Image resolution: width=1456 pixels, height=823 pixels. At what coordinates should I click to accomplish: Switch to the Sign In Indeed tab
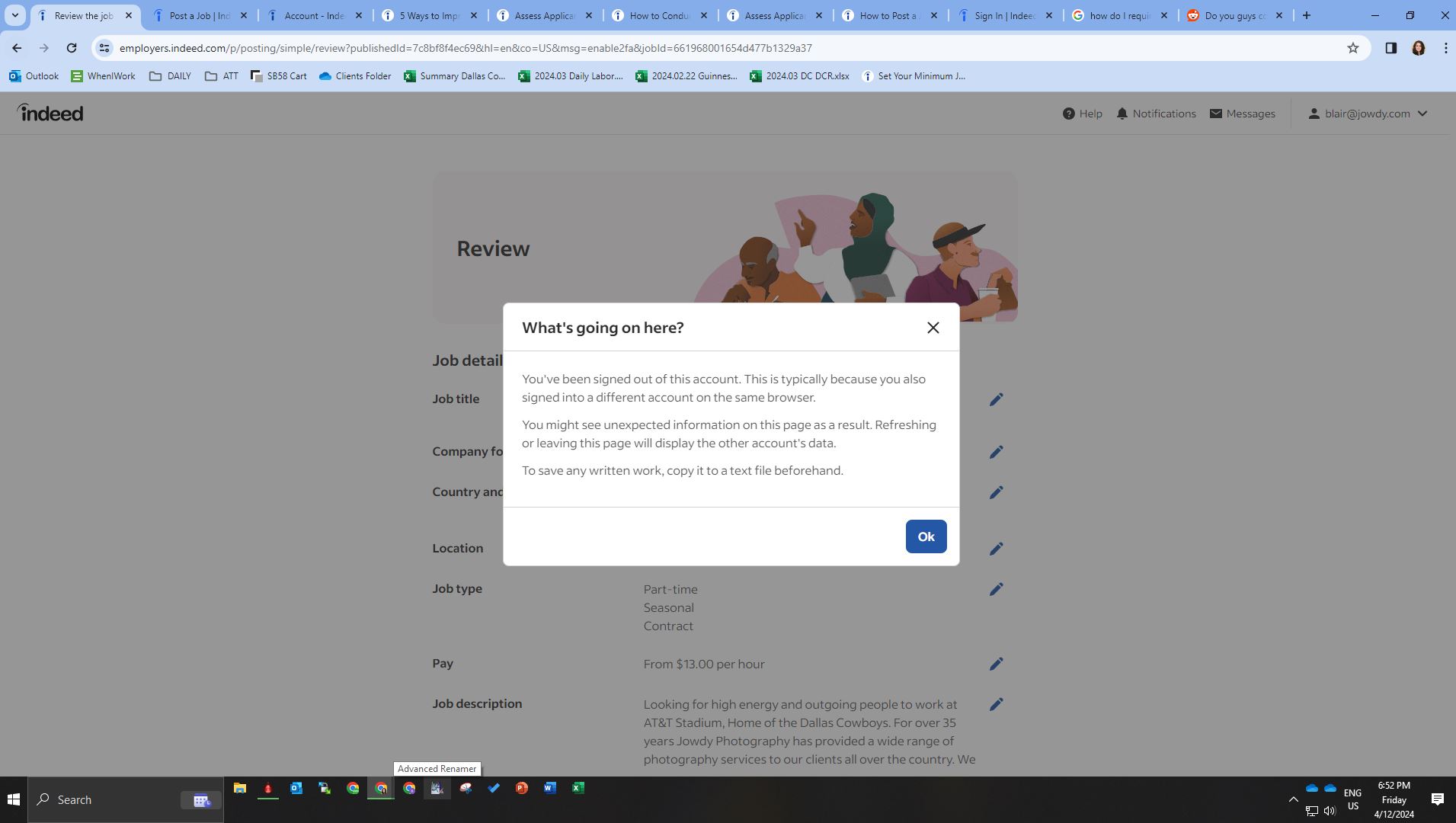(1004, 15)
